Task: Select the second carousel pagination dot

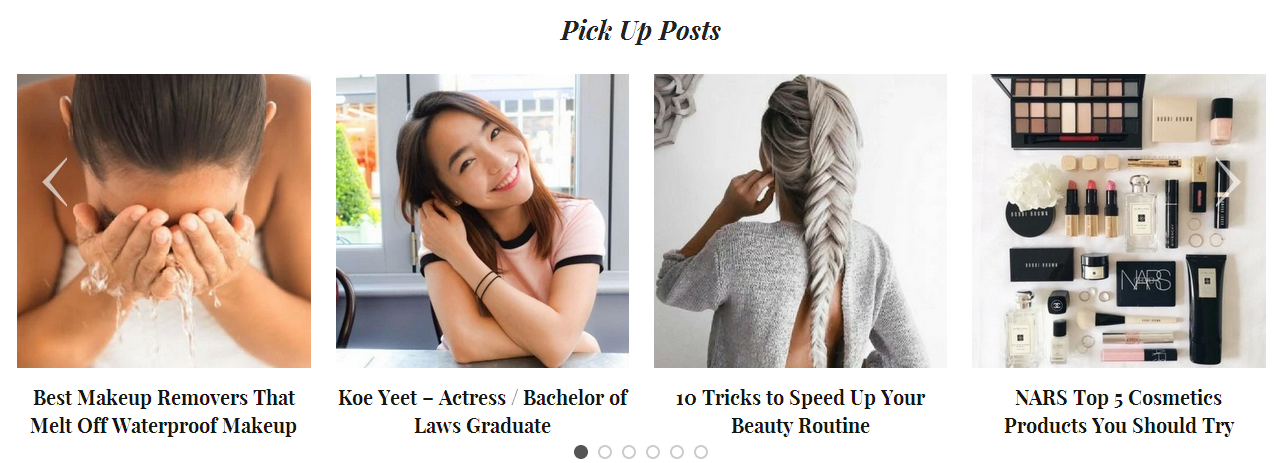Action: pyautogui.click(x=605, y=452)
